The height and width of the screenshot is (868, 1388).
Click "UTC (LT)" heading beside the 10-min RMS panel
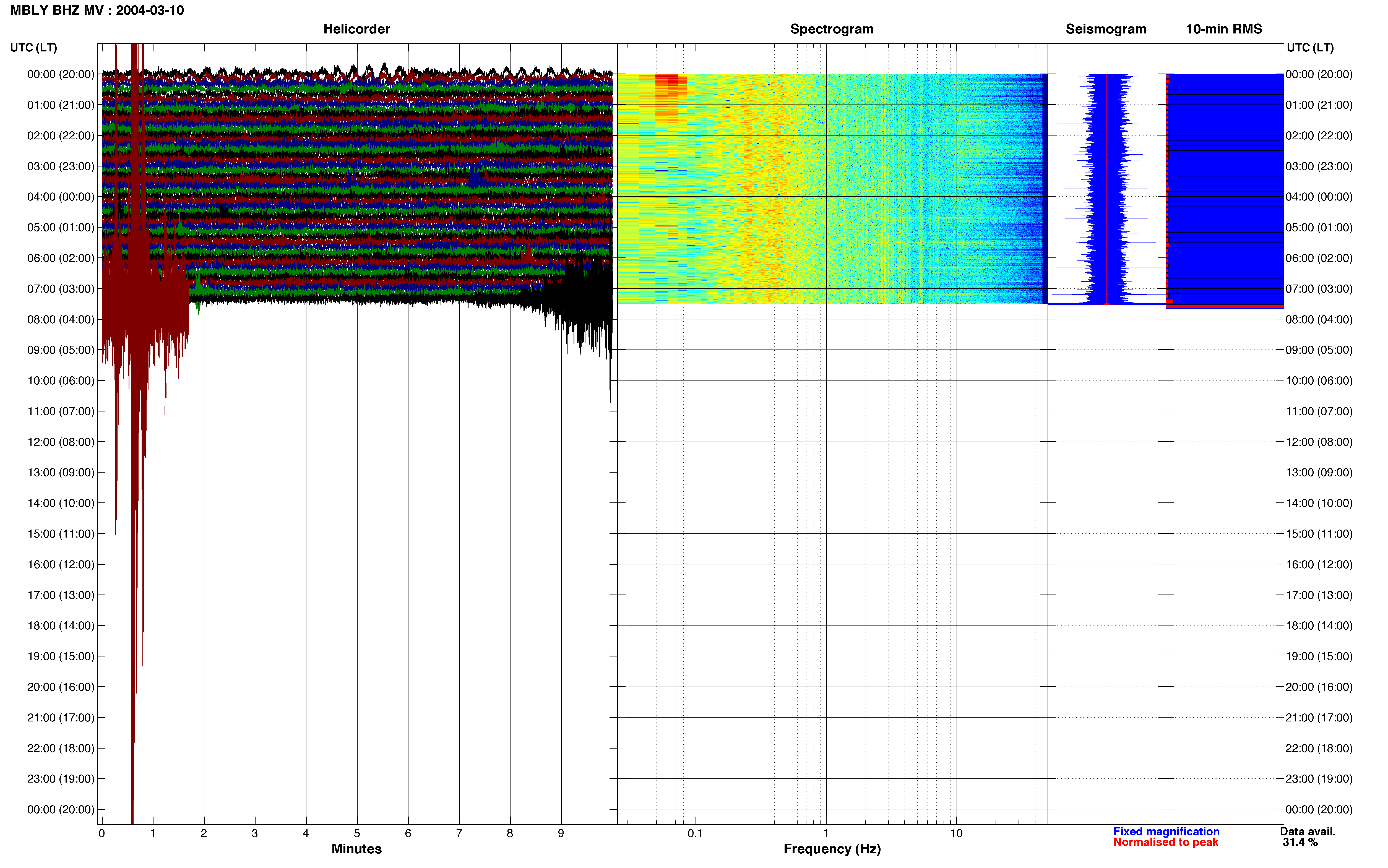1310,48
